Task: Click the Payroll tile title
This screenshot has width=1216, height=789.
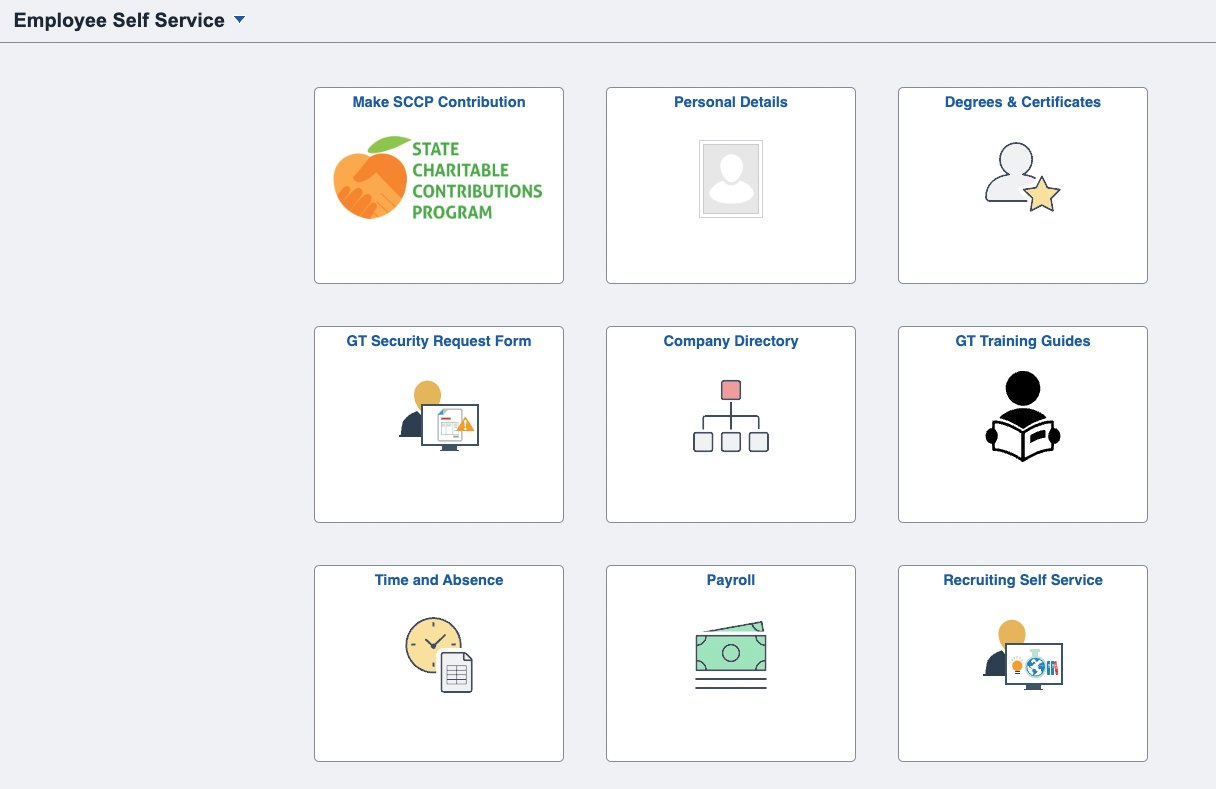Action: click(x=731, y=580)
